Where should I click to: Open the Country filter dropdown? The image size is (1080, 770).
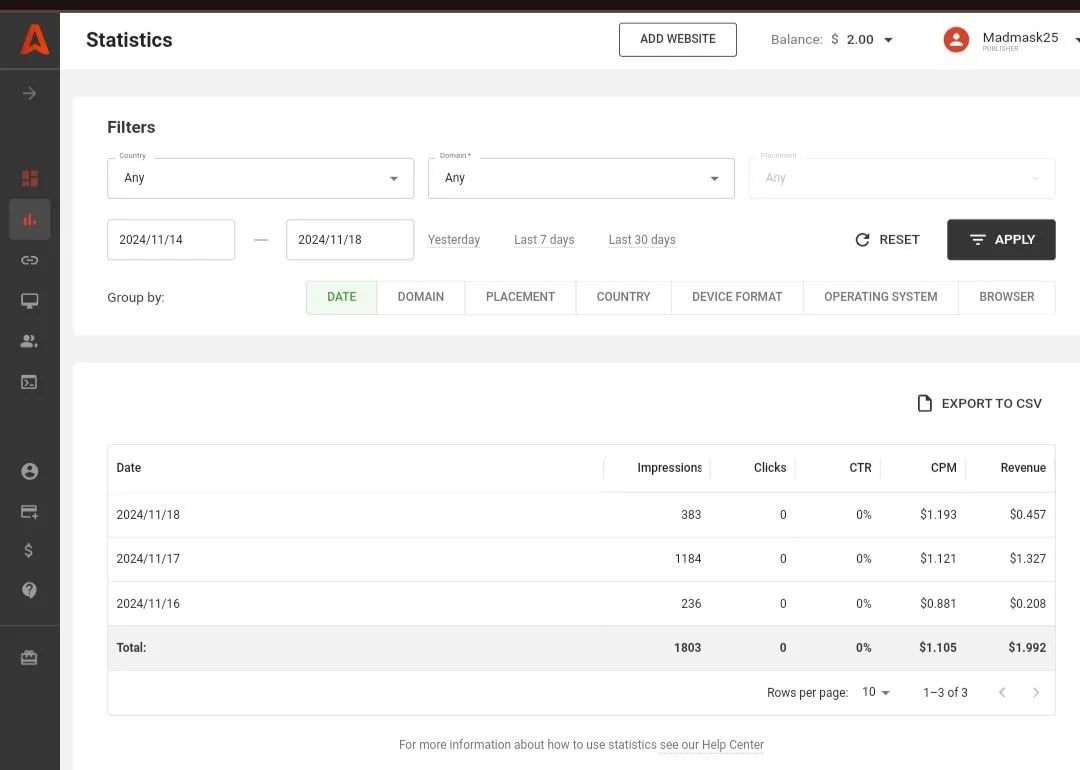pos(260,178)
